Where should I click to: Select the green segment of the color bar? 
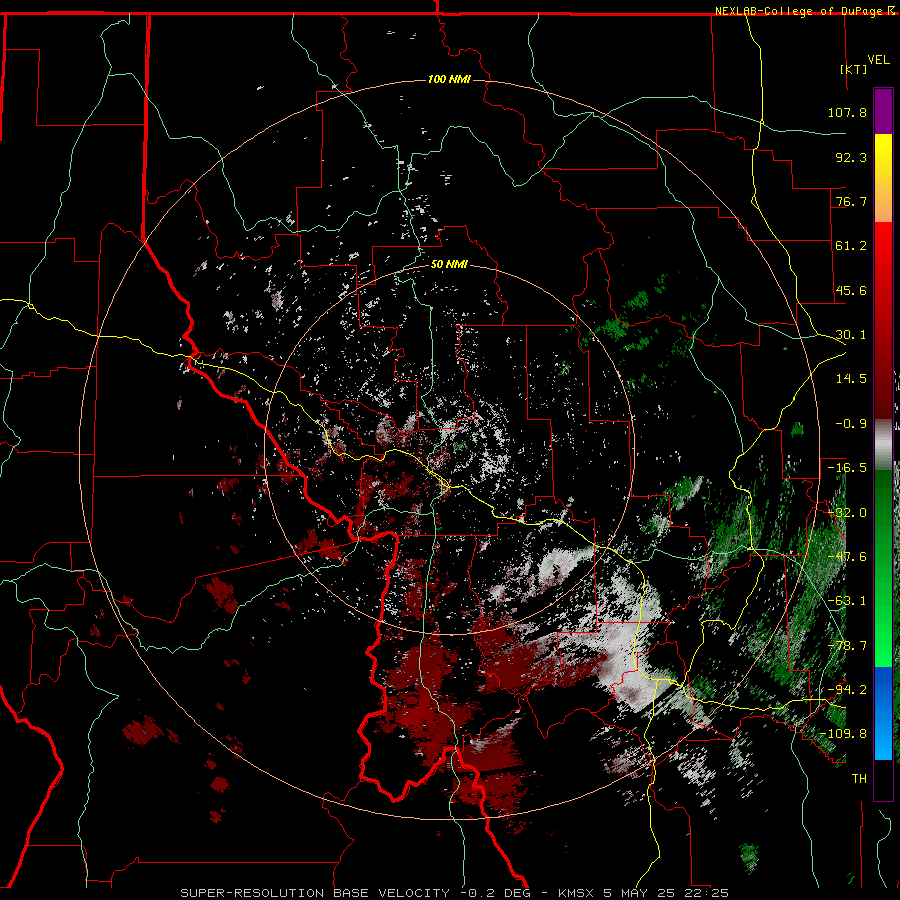pos(883,568)
